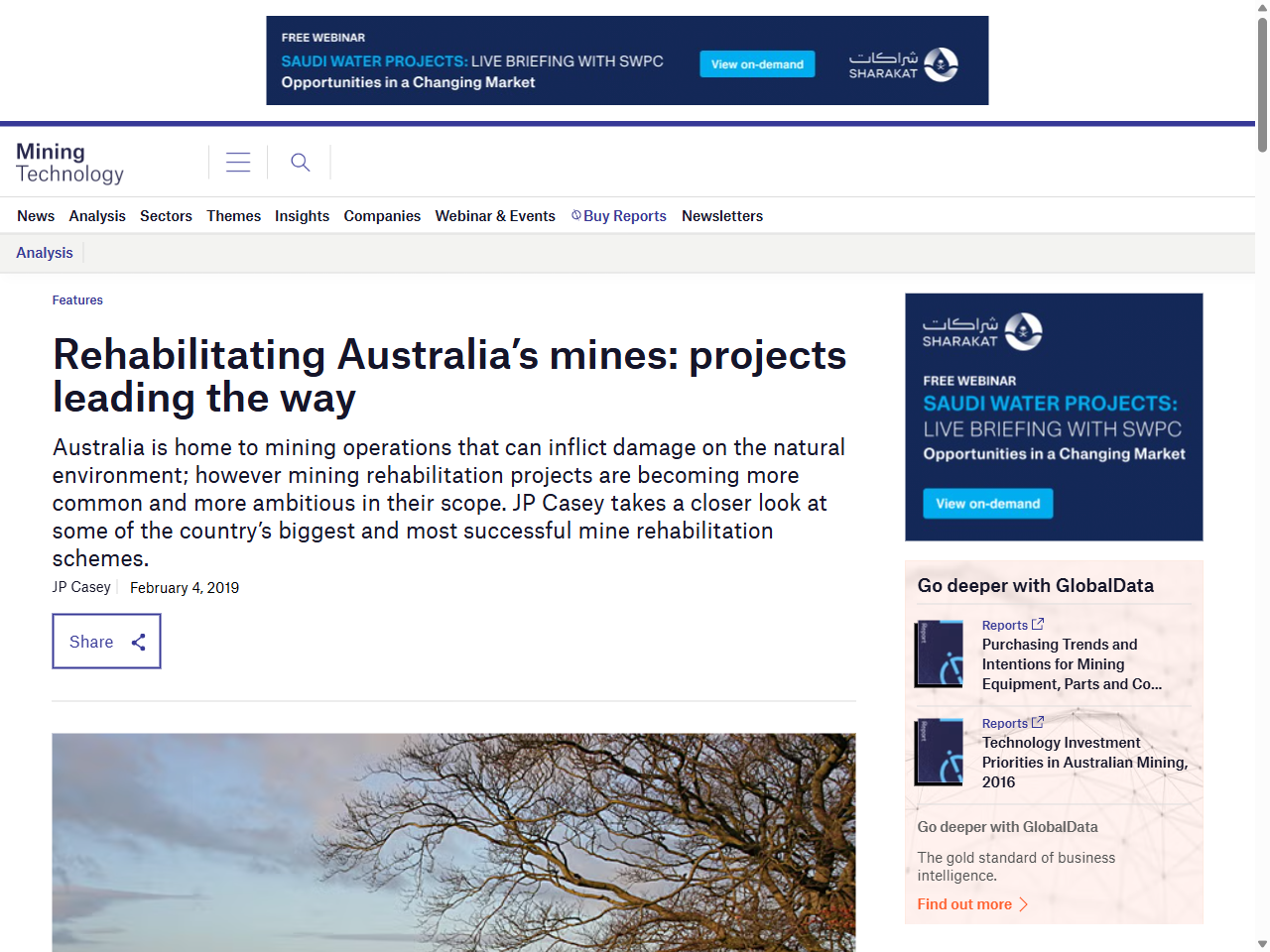Click report cover thumbnail for Purchasing Trends
The height and width of the screenshot is (952, 1270).
tap(940, 654)
